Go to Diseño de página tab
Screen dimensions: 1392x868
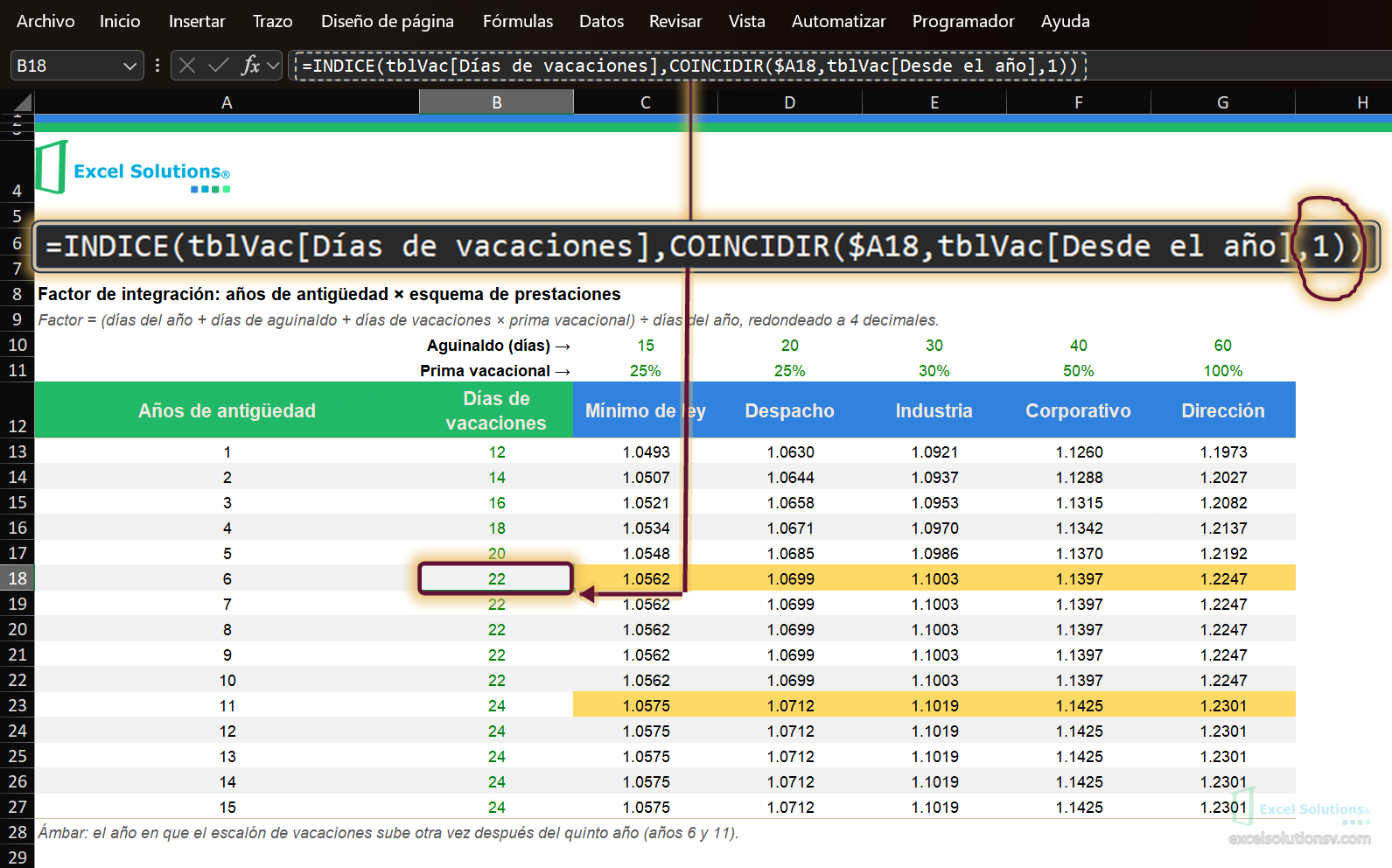pos(388,21)
